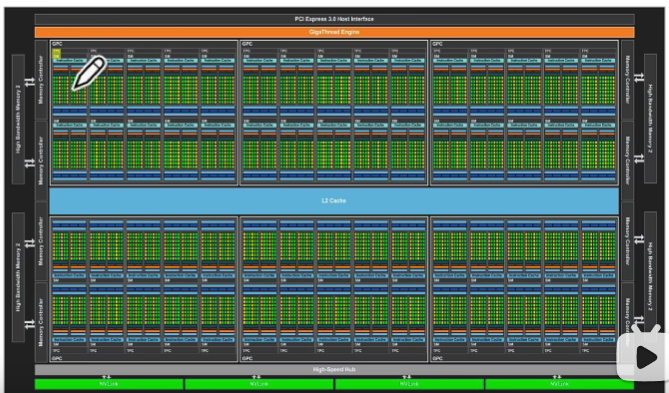Click the gray High-Speed Hub bar
The width and height of the screenshot is (669, 393).
click(334, 370)
